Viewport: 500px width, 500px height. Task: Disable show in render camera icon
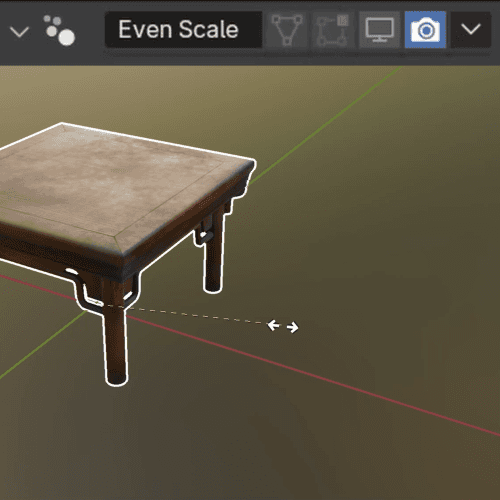click(x=425, y=30)
